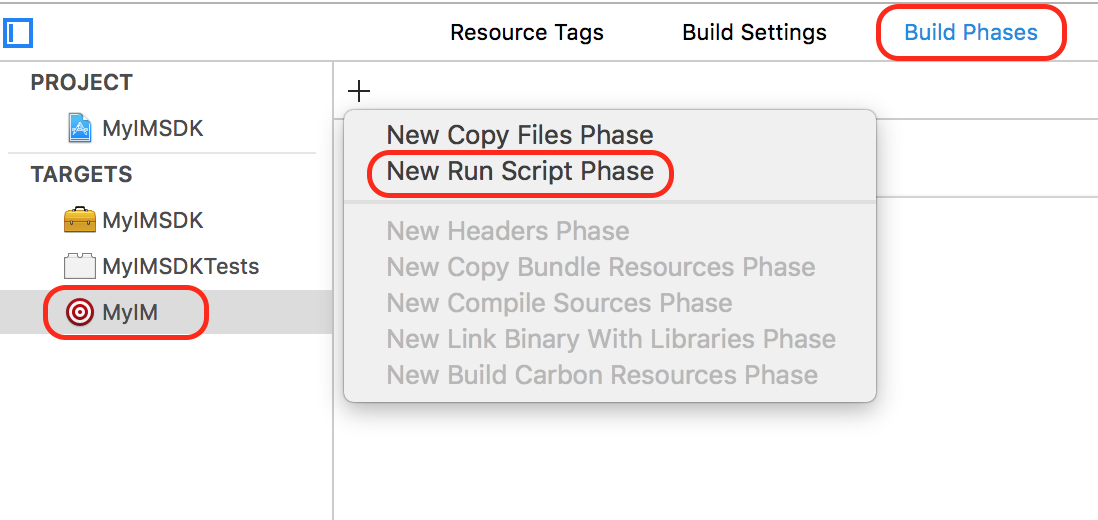The image size is (1098, 520).
Task: Click the MyIMSDKTests bundle icon
Action: (x=80, y=266)
